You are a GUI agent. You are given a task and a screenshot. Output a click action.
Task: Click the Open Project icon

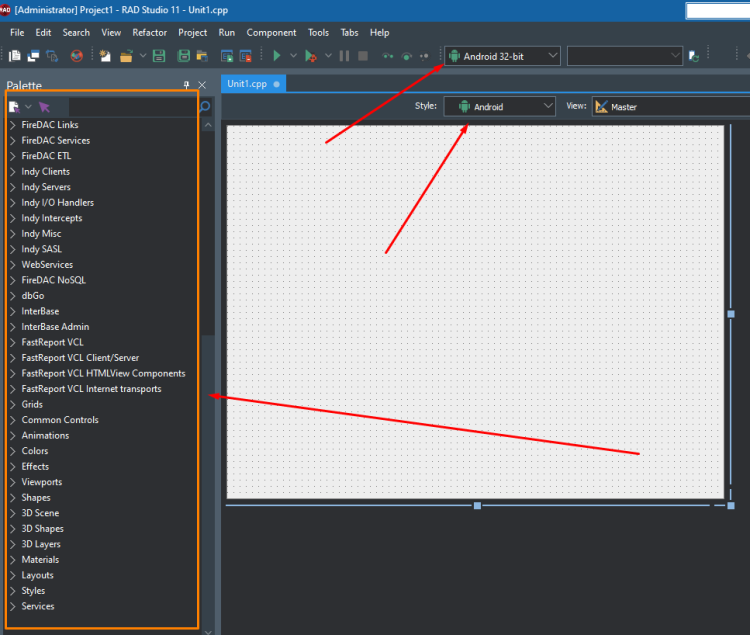click(x=202, y=56)
